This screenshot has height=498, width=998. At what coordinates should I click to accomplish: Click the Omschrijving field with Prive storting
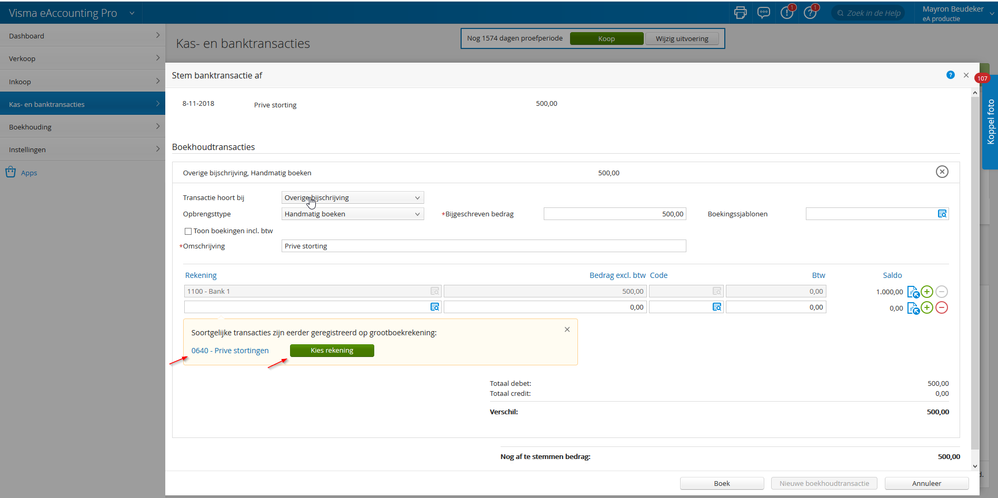tap(484, 246)
